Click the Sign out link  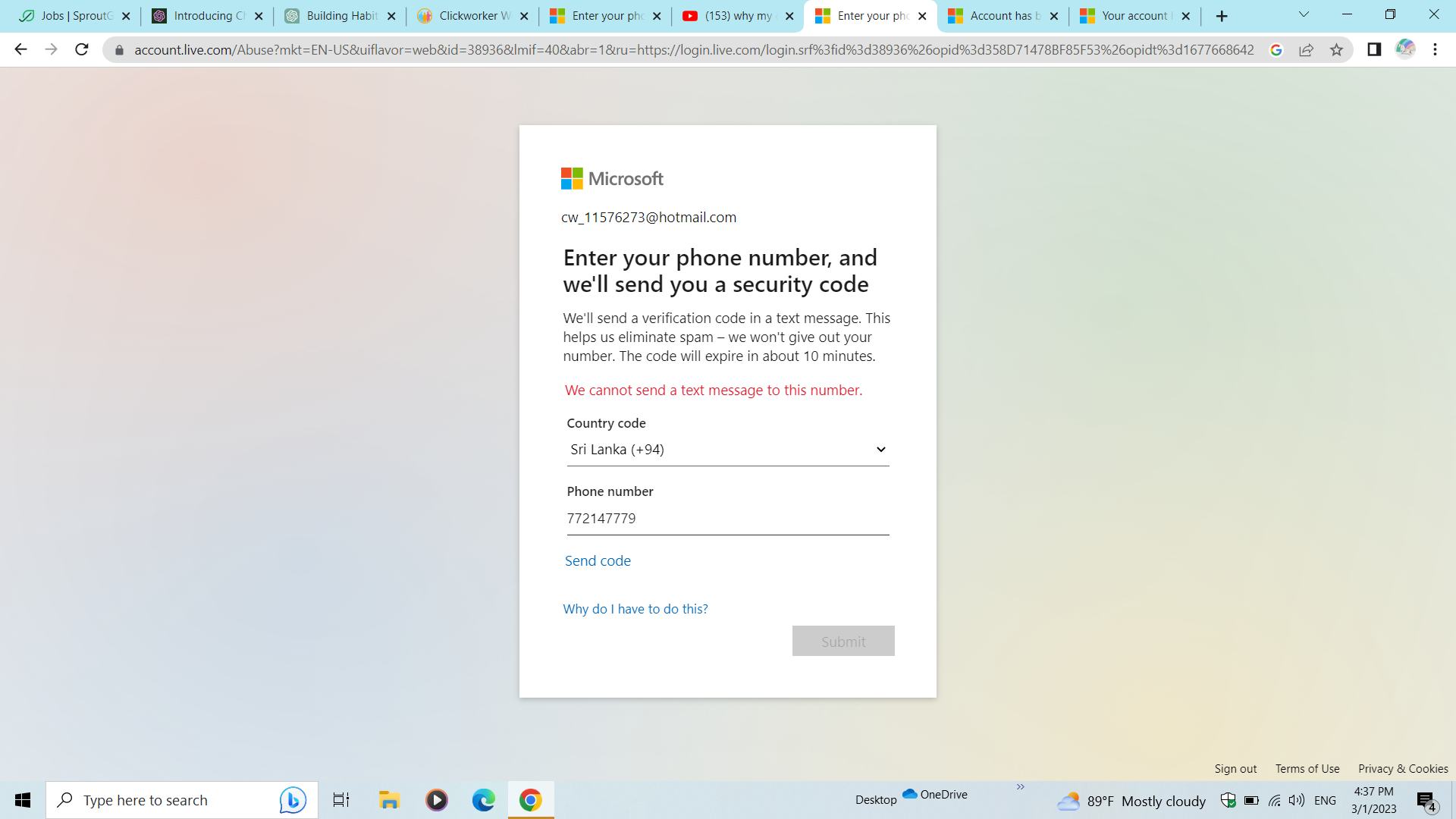pos(1235,768)
